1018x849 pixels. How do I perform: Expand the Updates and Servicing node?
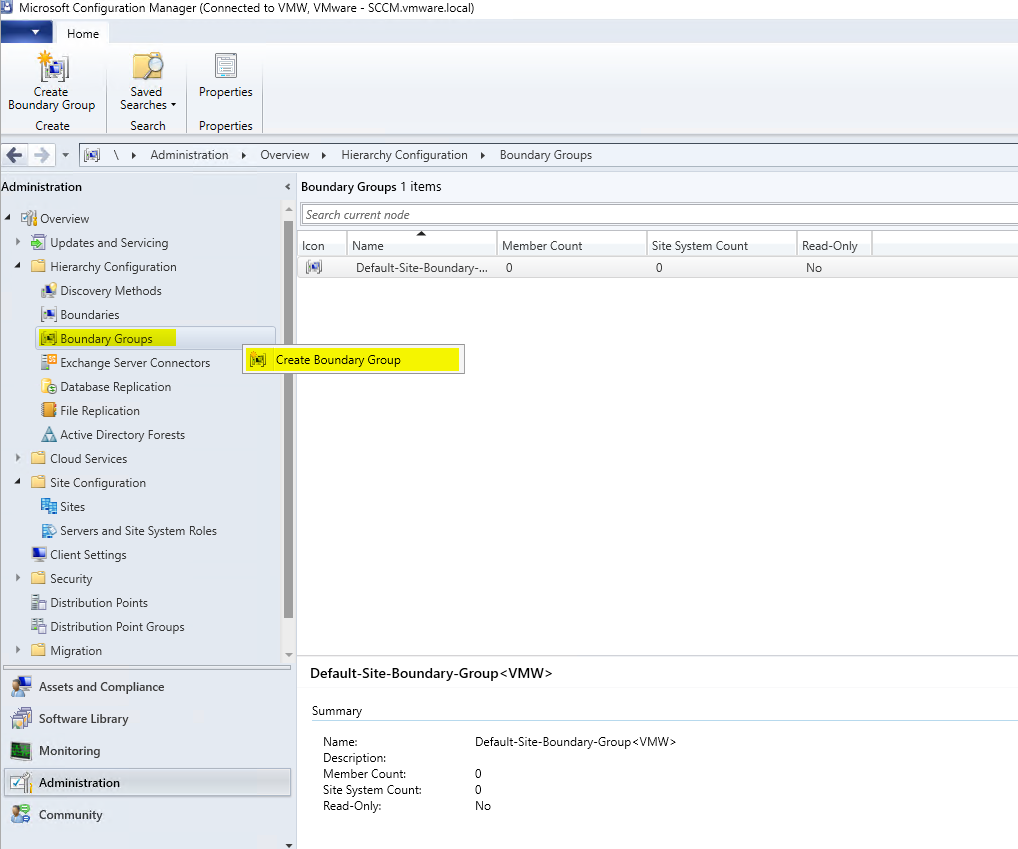(18, 243)
